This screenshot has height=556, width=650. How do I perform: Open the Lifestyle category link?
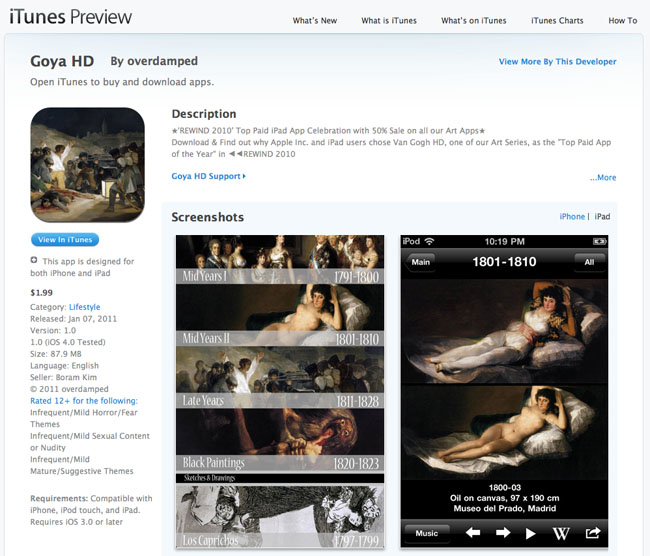(85, 307)
